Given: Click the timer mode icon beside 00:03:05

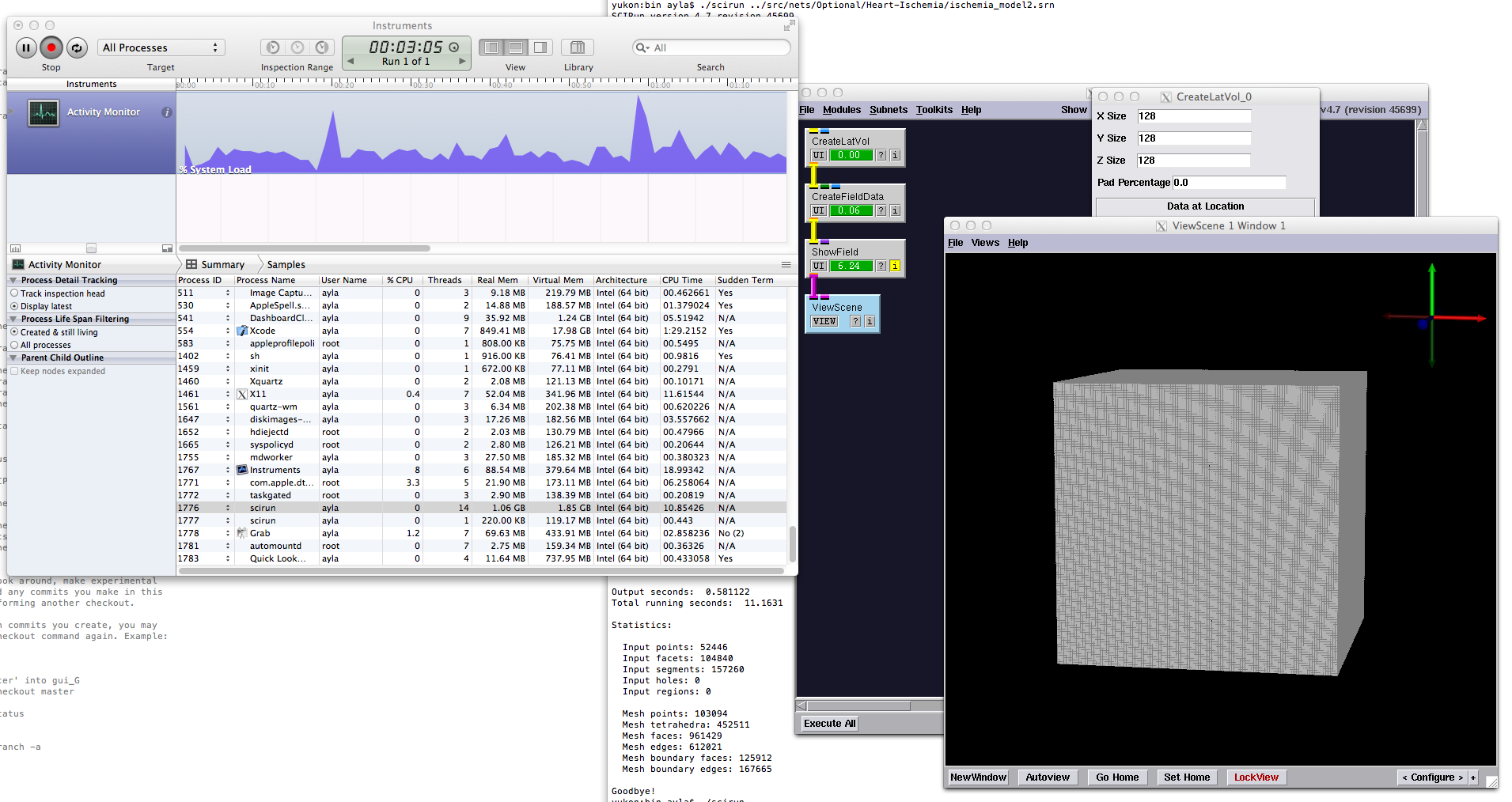Looking at the screenshot, I should (454, 47).
